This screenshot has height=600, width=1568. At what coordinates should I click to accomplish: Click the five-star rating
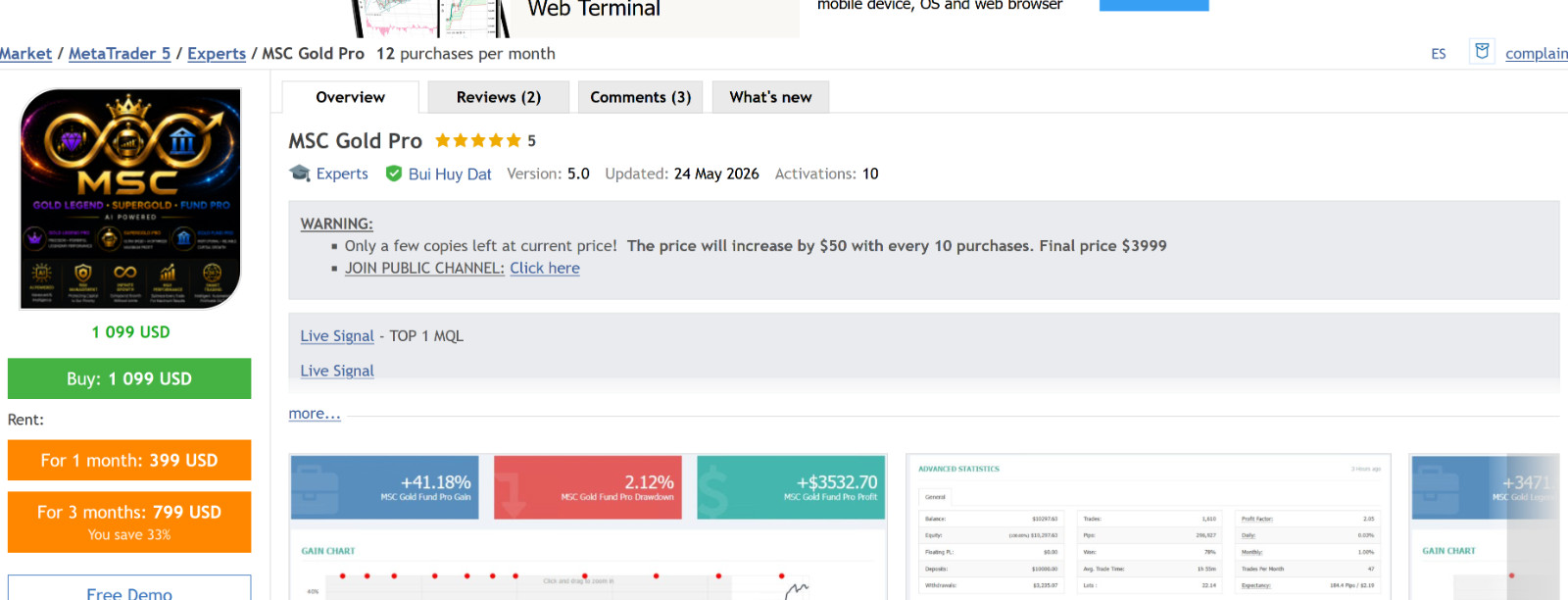(478, 141)
